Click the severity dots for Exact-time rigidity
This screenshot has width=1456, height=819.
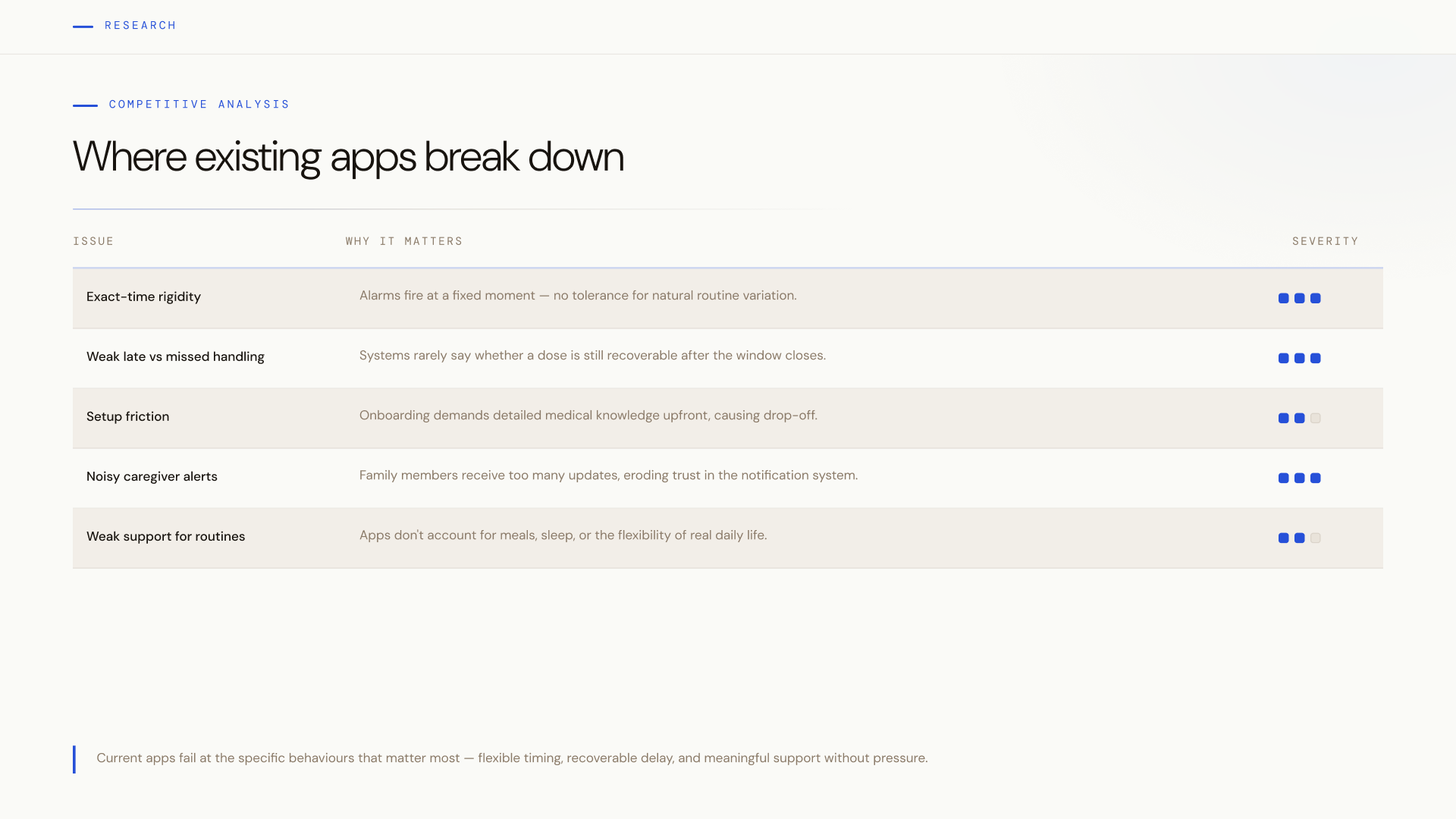pyautogui.click(x=1299, y=298)
